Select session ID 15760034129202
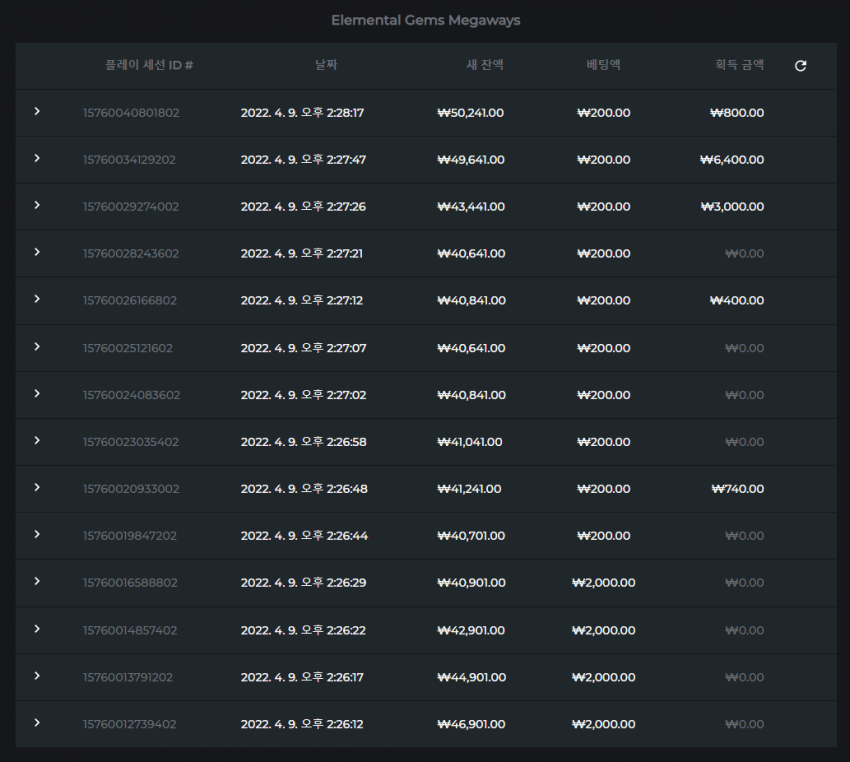 click(x=129, y=160)
